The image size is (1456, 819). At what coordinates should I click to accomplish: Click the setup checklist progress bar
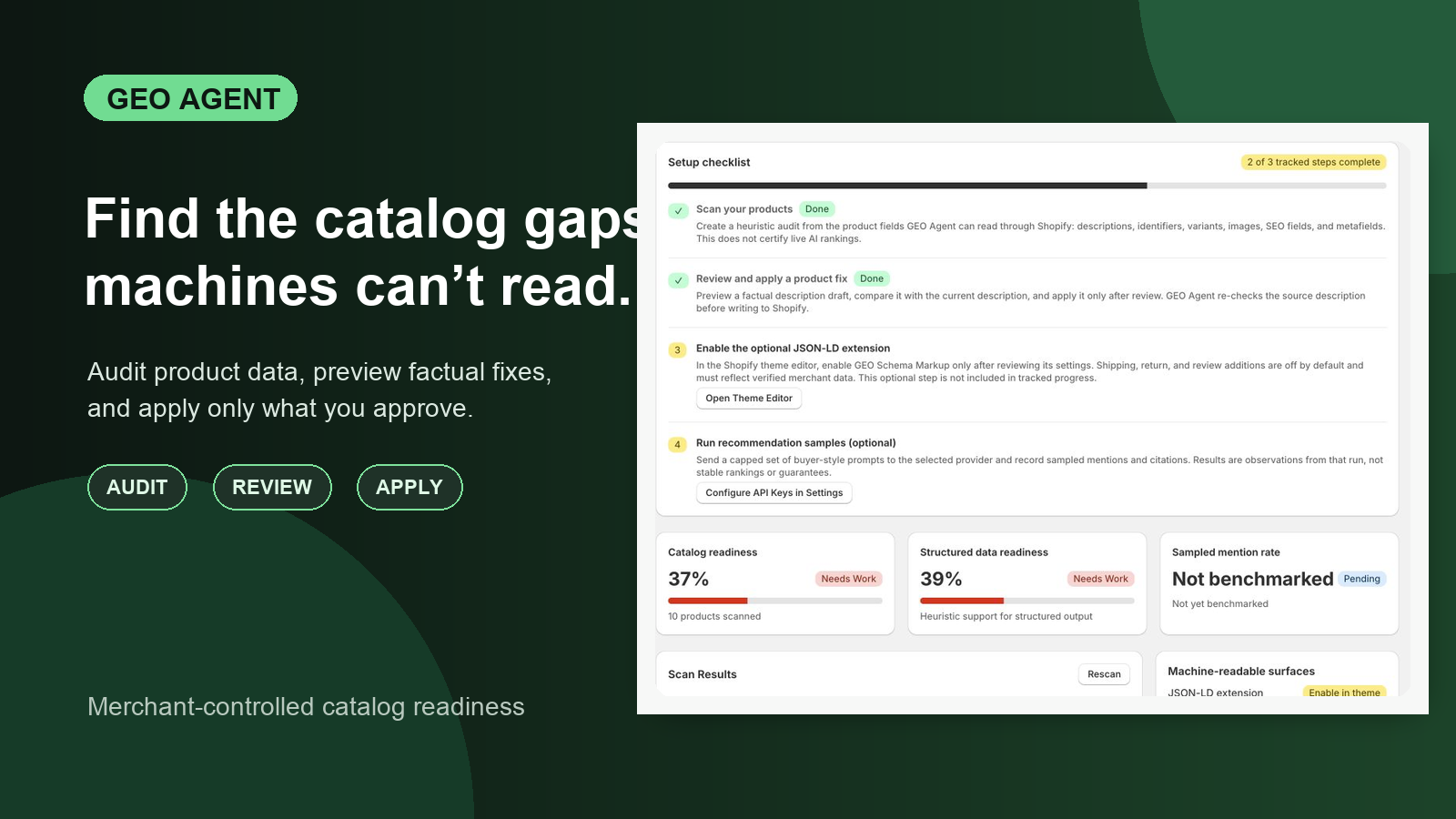coord(1027,186)
